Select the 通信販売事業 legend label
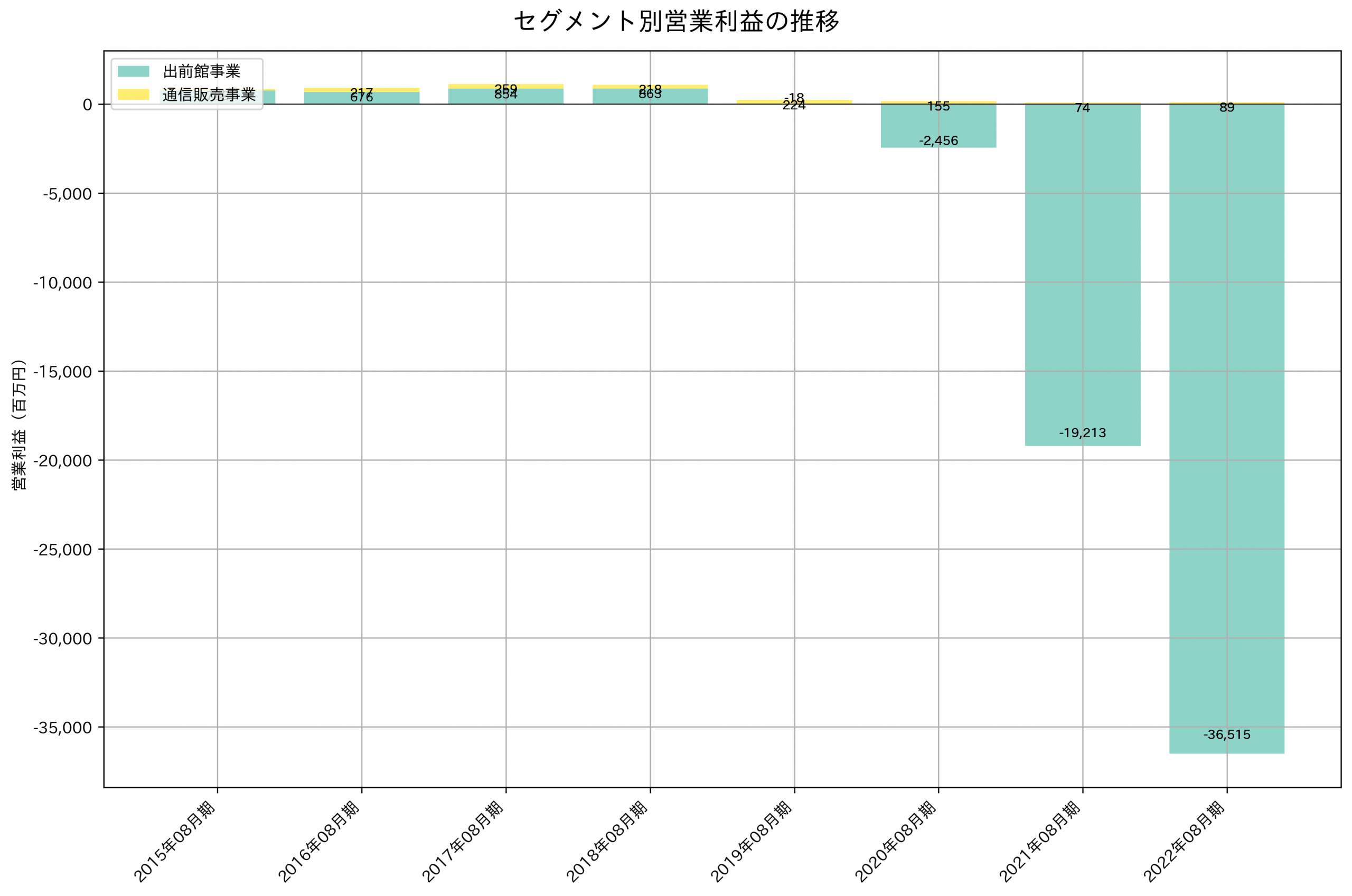 click(x=209, y=95)
